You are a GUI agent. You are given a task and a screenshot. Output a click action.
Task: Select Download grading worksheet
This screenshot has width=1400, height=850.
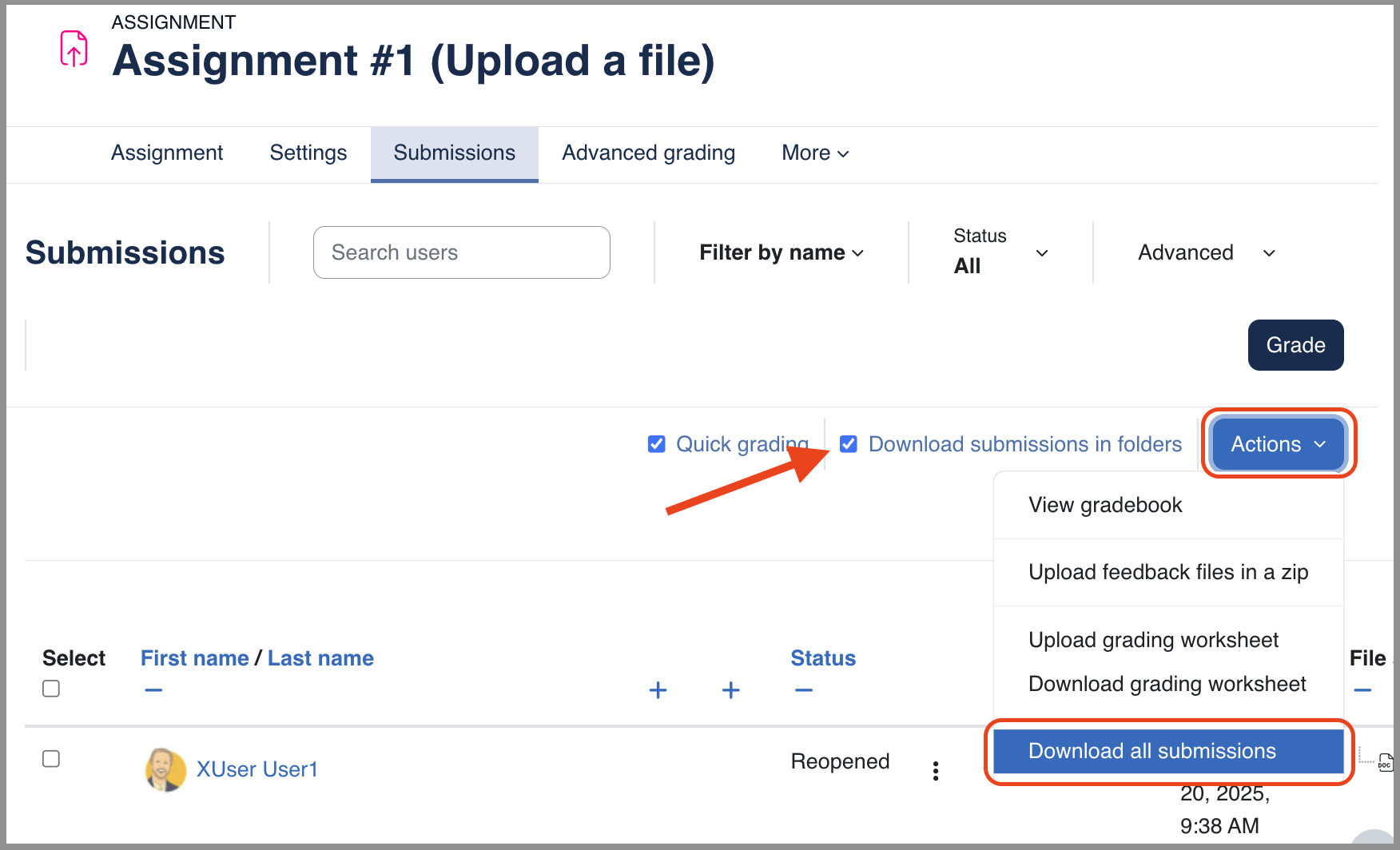tap(1167, 684)
